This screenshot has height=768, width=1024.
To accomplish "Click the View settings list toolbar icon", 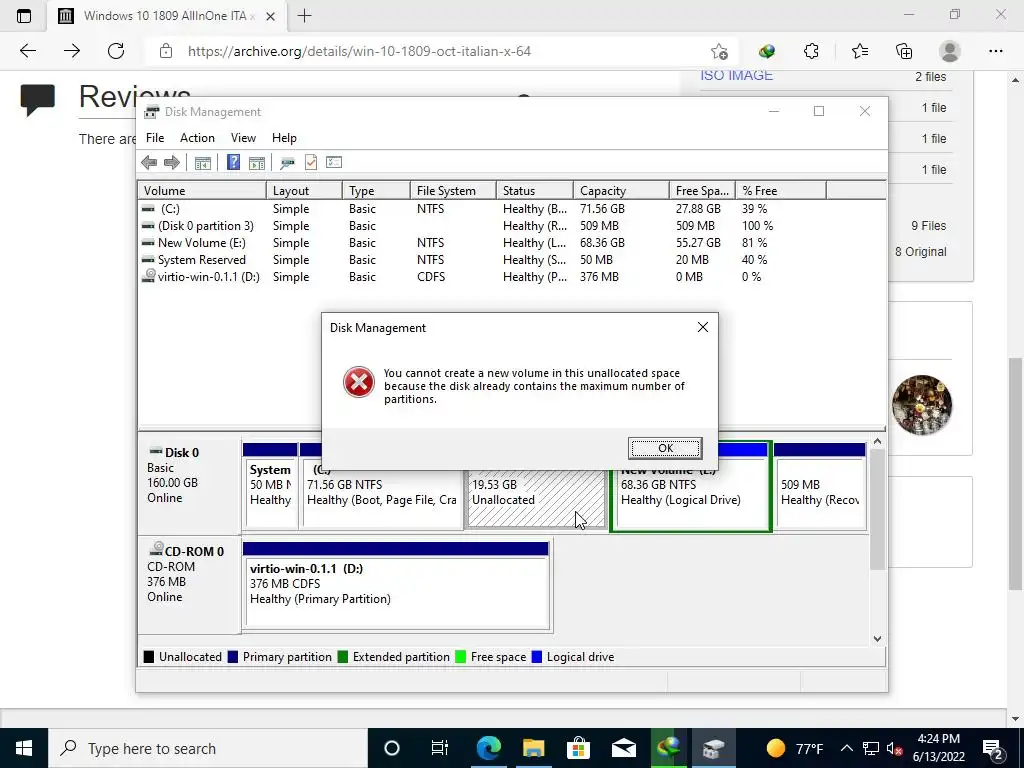I will [334, 163].
